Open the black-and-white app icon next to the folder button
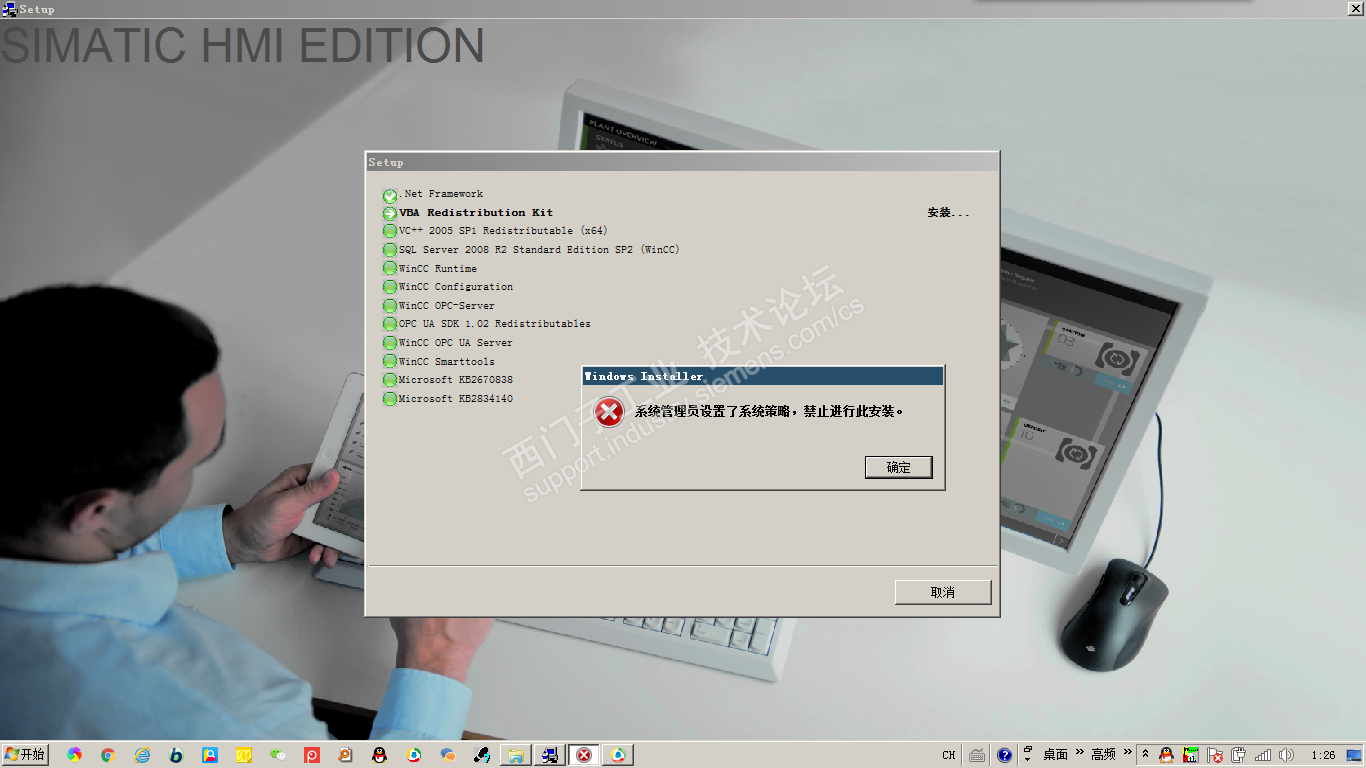1366x768 pixels. click(482, 755)
